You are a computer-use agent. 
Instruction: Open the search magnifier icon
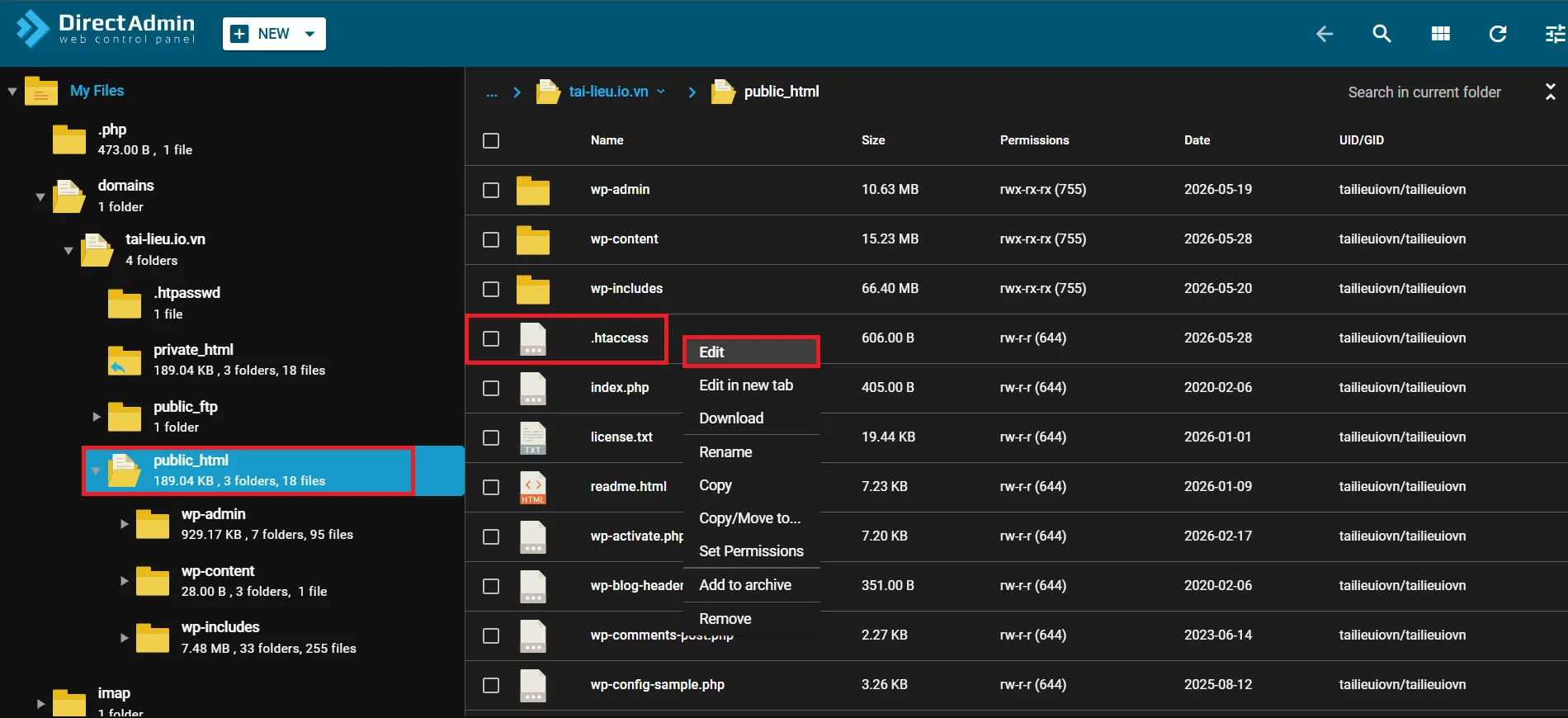1382,34
